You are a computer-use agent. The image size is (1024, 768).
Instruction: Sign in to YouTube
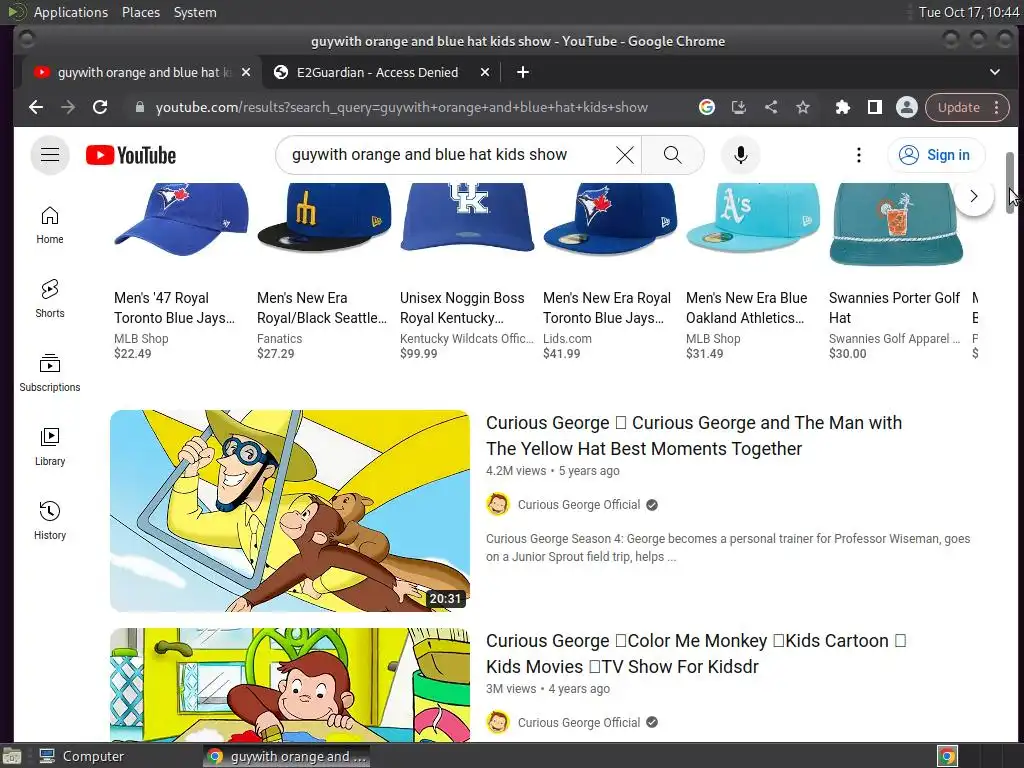(x=935, y=155)
